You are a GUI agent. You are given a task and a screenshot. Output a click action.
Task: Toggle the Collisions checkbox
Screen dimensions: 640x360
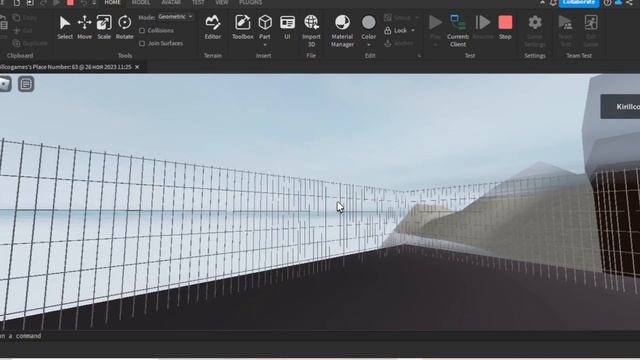[x=142, y=31]
